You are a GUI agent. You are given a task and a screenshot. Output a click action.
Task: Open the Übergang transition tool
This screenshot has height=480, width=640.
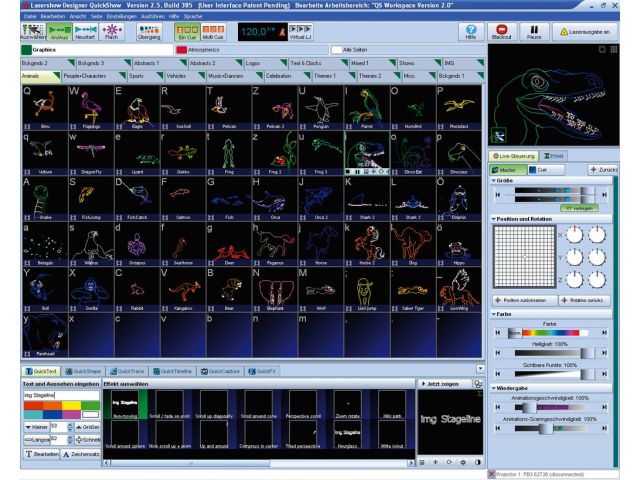click(x=149, y=32)
